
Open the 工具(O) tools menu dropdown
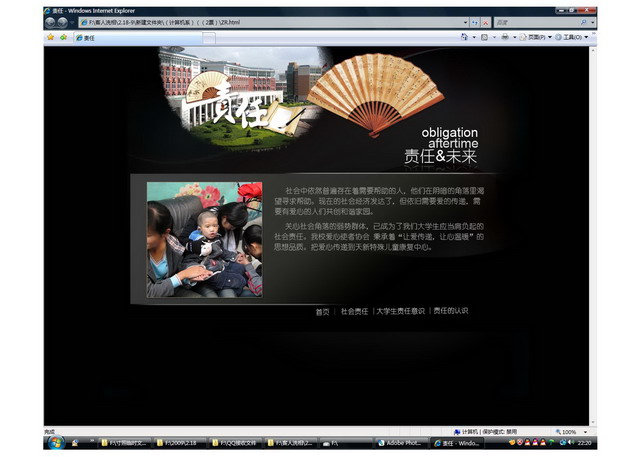(574, 37)
